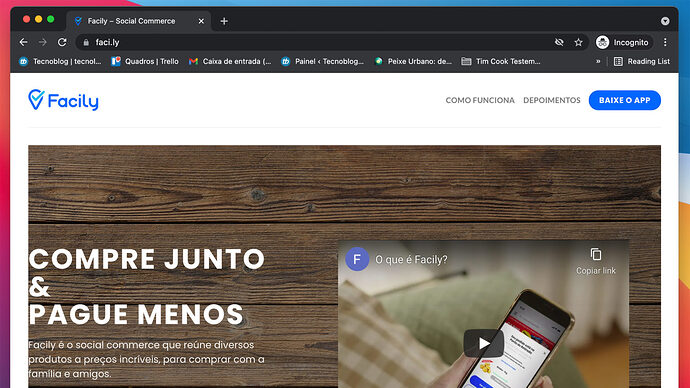The height and width of the screenshot is (388, 690).
Task: Open a new tab with the plus button
Action: (224, 21)
